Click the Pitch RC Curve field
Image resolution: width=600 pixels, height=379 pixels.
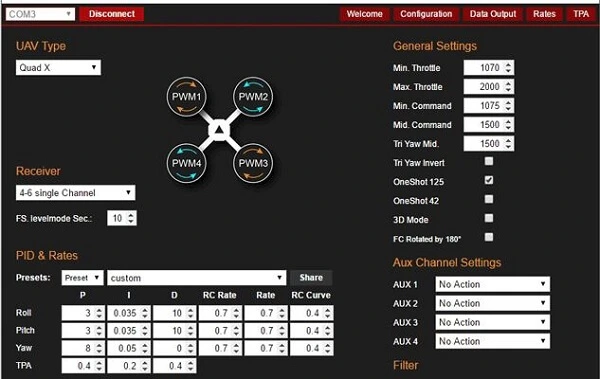312,331
